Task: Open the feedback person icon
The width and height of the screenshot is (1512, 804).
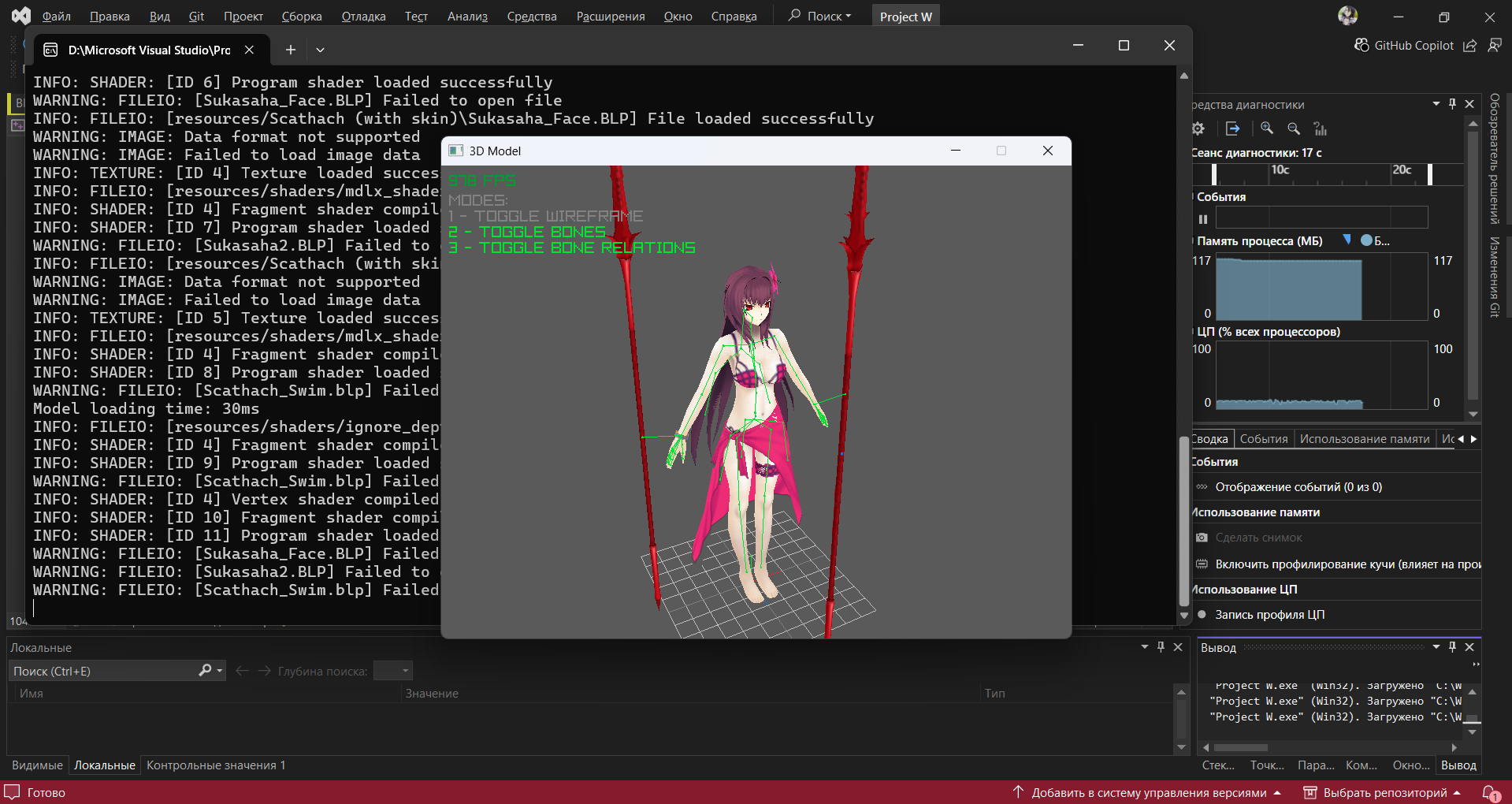Action: pyautogui.click(x=1495, y=46)
